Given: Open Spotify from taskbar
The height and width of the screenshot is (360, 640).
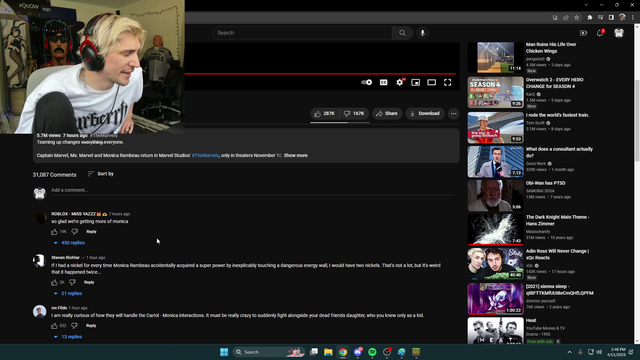Looking at the screenshot, I should coord(372,352).
